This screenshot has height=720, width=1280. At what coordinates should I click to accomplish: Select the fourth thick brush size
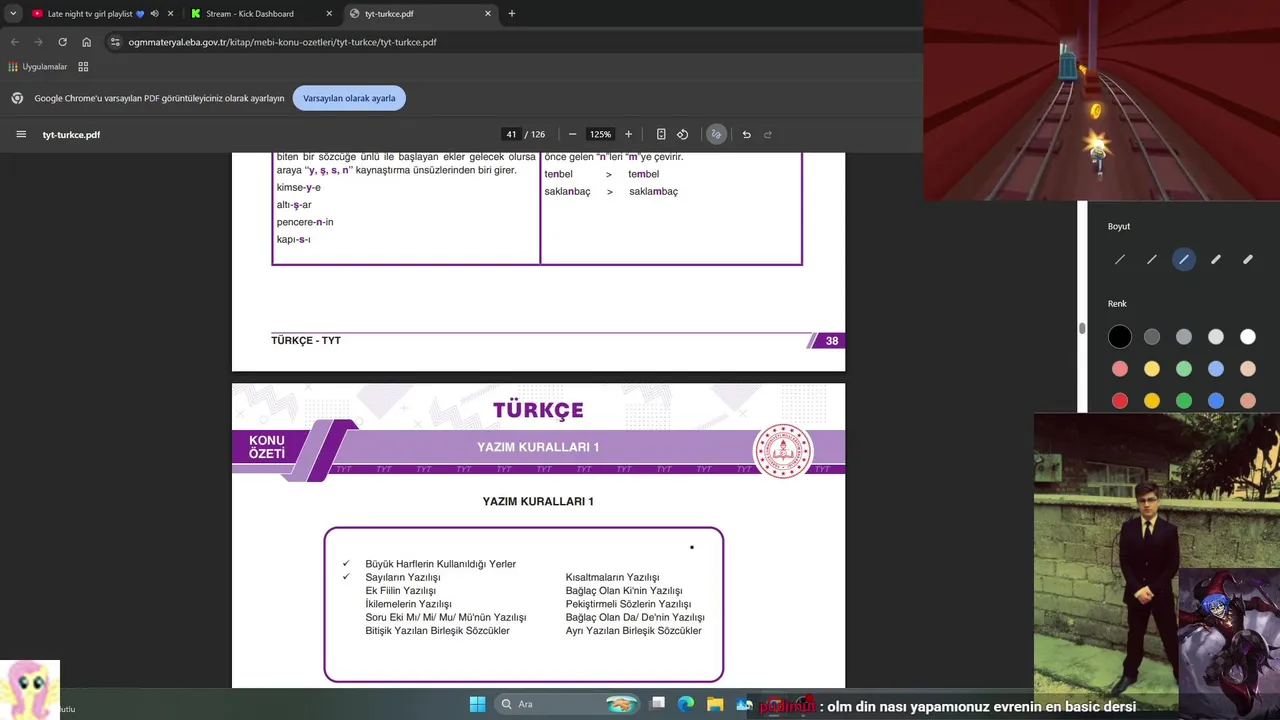1216,259
